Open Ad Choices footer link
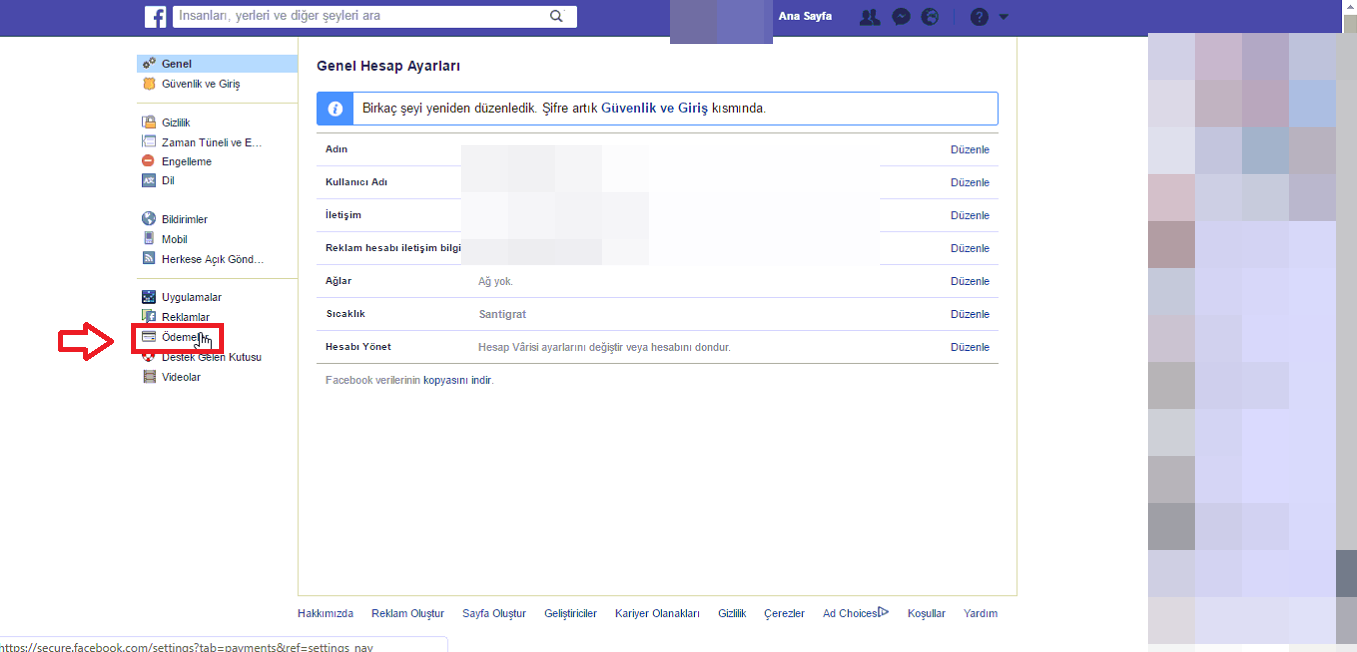This screenshot has height=652, width=1357. pos(856,613)
